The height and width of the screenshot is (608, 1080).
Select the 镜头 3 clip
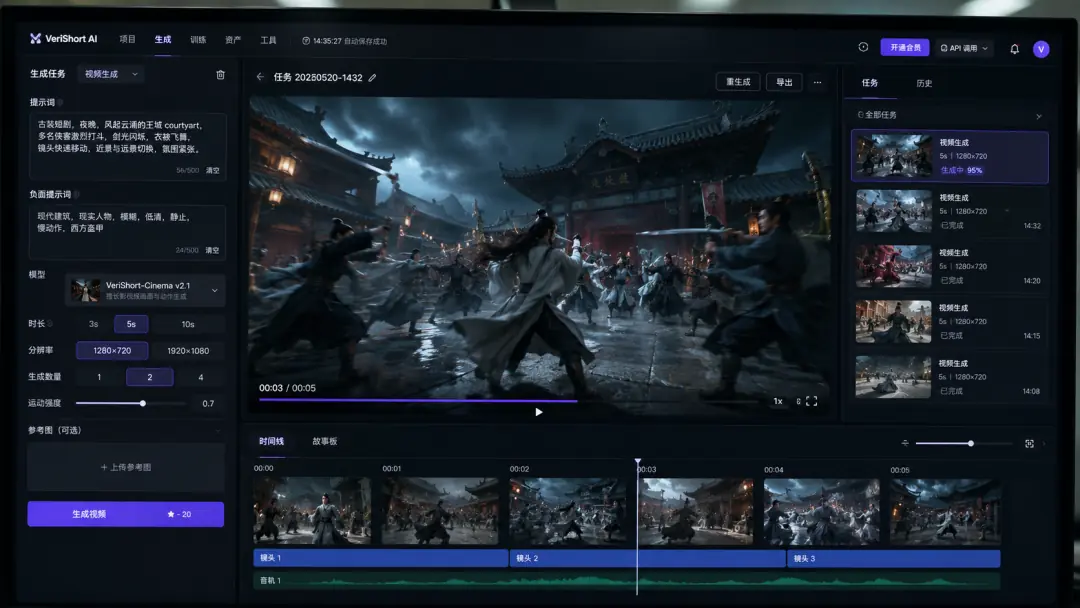point(894,558)
